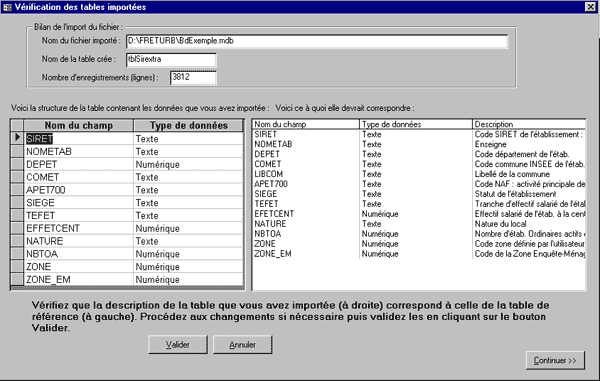Screen dimensions: 600x381
Task: Click EFFETCENT field name in left grid
Action: (78, 228)
